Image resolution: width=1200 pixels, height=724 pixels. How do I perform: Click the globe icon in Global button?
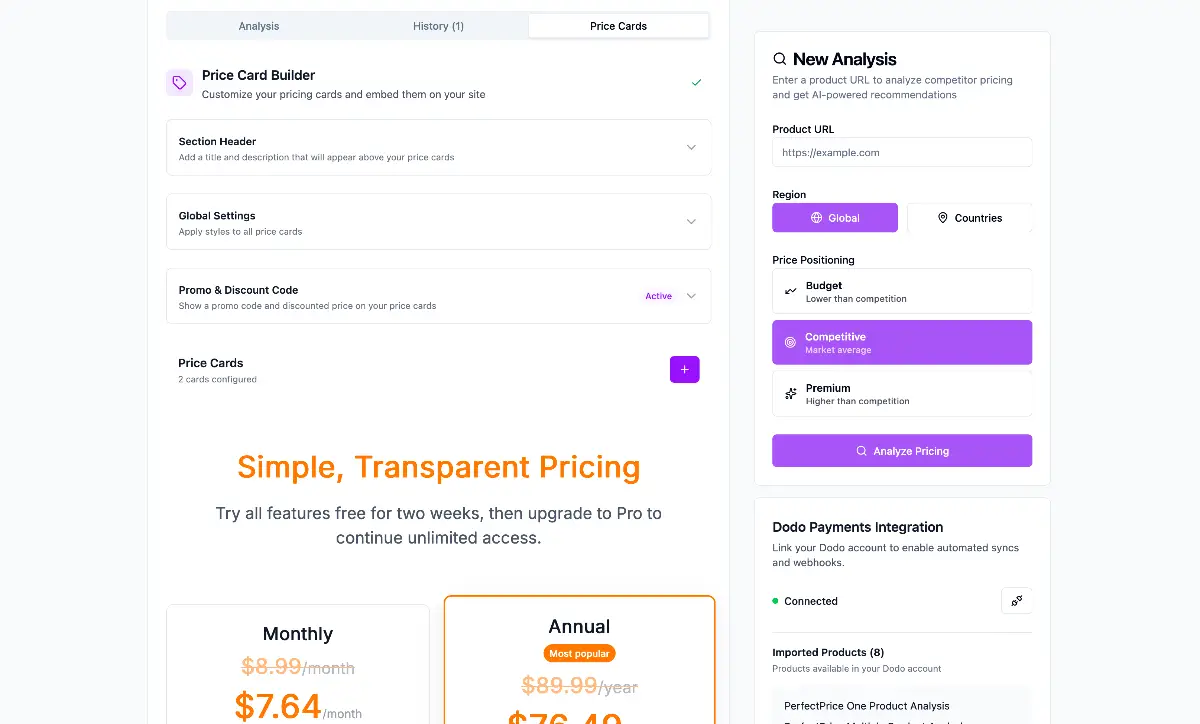tap(817, 218)
